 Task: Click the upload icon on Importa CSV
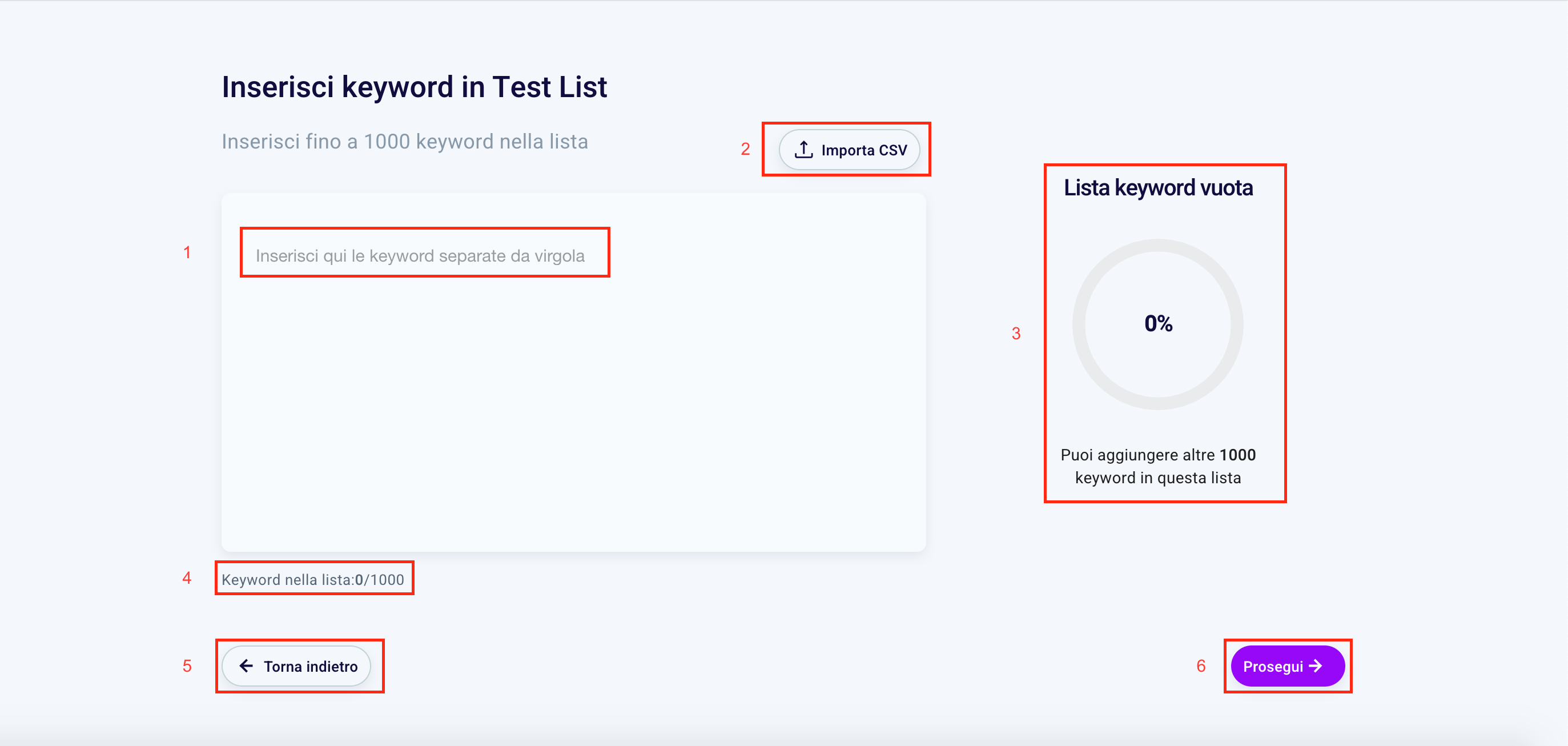(803, 149)
